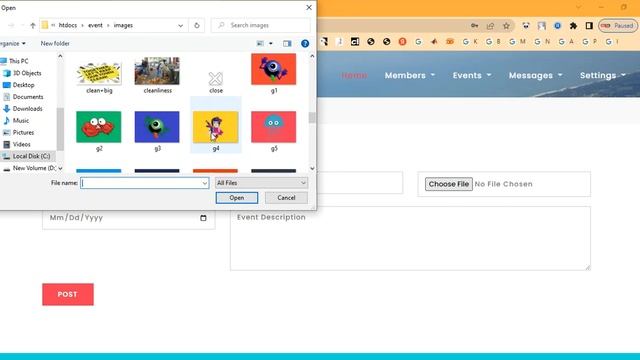Viewport: 640px width, 360px height.
Task: Open the 'G M' bookmark
Action: [517, 42]
